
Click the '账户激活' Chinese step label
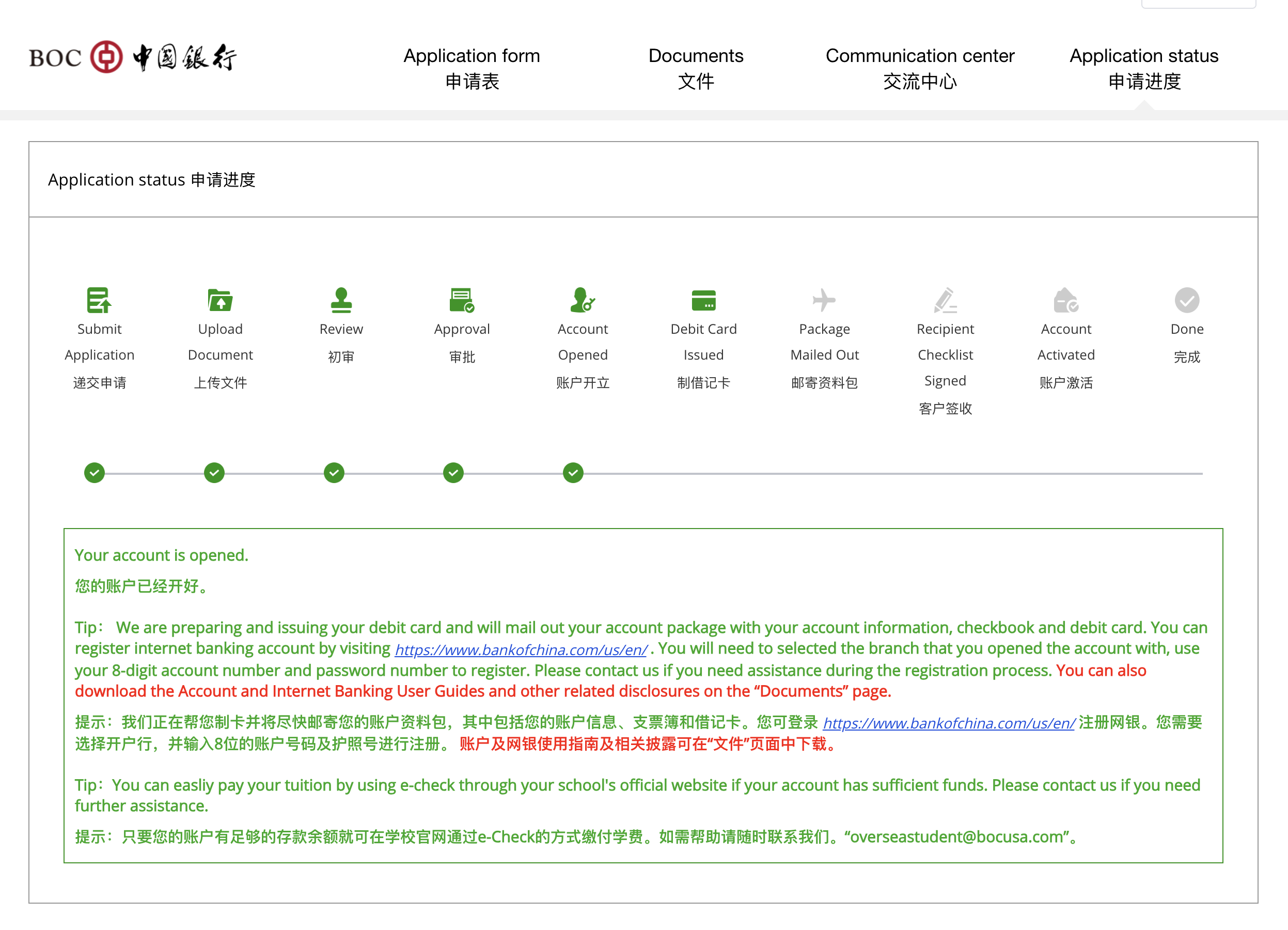1066,382
